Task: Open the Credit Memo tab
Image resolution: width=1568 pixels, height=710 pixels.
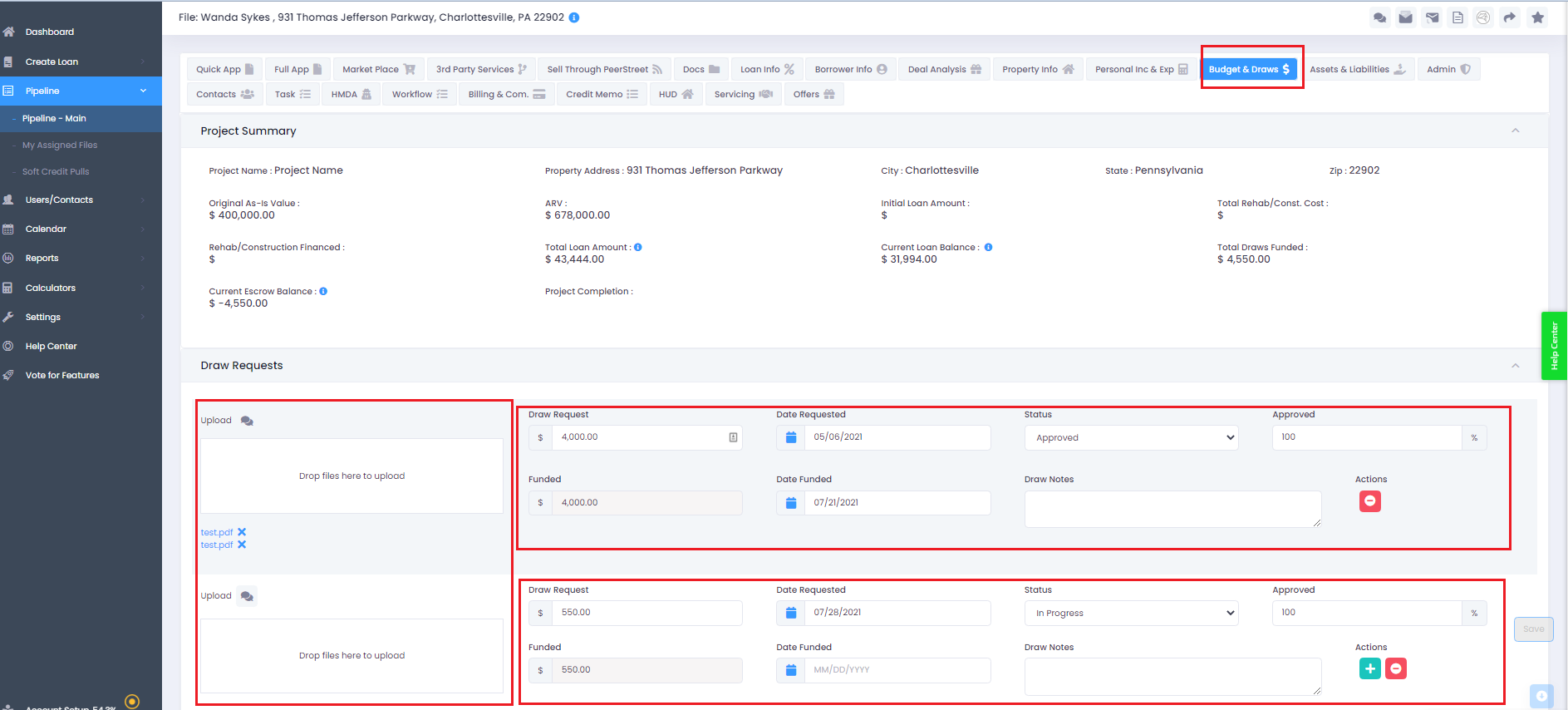Action: click(602, 94)
